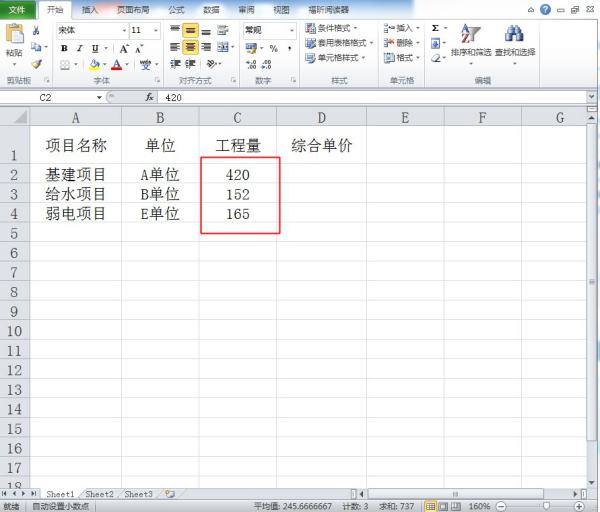Open 单元格样式 cell styles menu
Image resolution: width=600 pixels, height=512 pixels.
pos(335,58)
